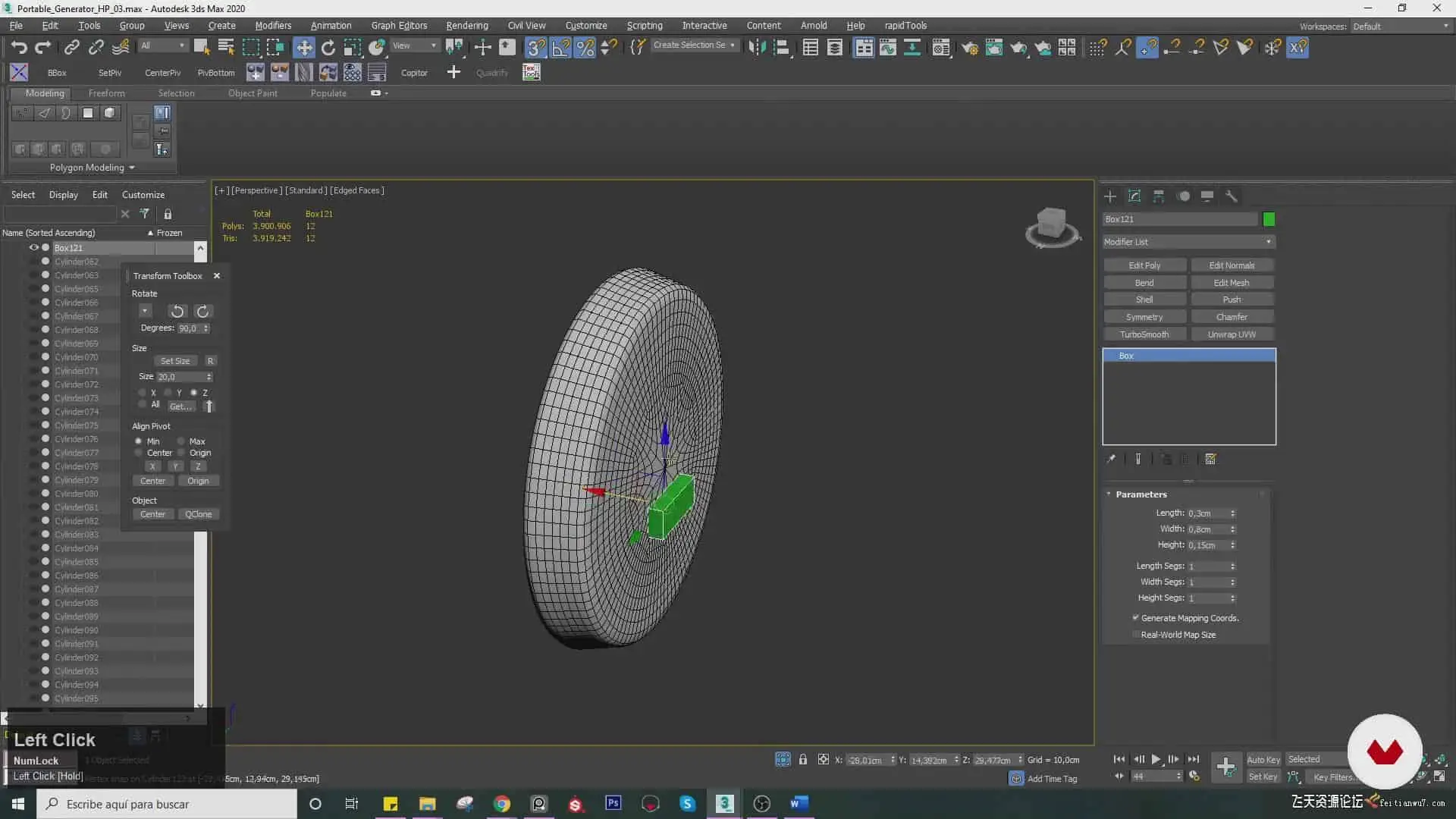1456x819 pixels.
Task: Click rotate counter-clockwise in Transform Toolbox
Action: [x=177, y=312]
